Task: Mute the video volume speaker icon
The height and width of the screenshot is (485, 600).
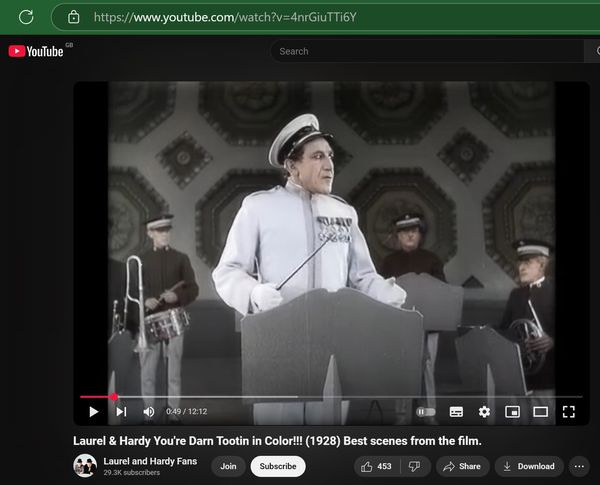Action: pyautogui.click(x=149, y=411)
